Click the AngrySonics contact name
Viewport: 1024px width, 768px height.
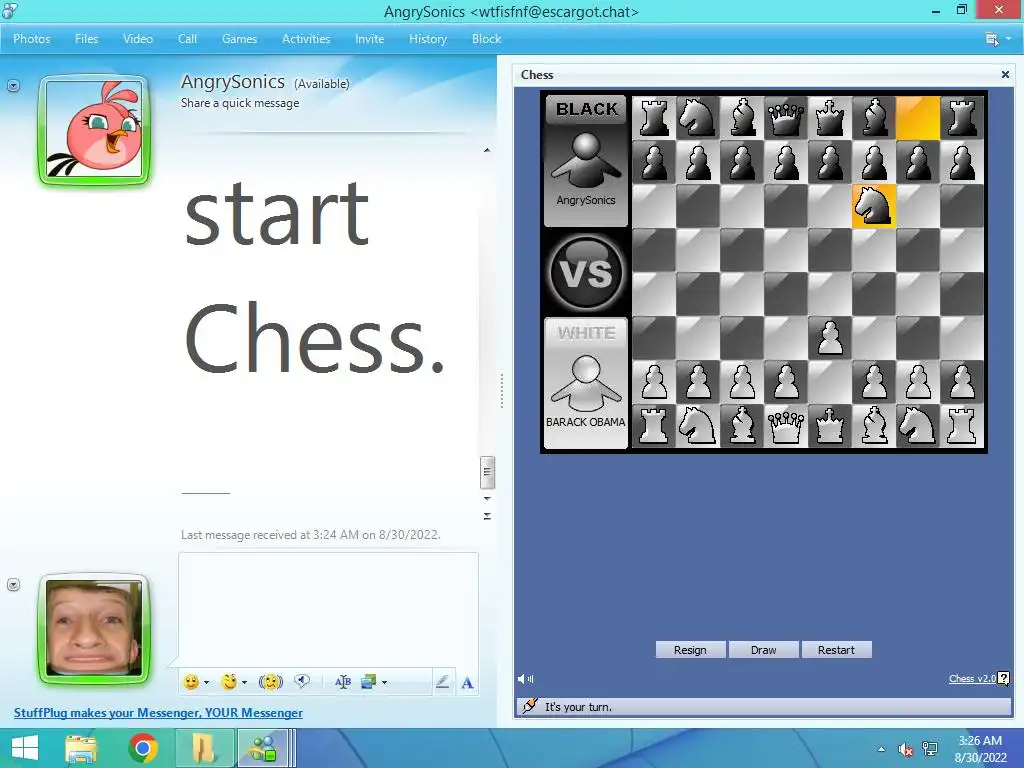tap(232, 82)
